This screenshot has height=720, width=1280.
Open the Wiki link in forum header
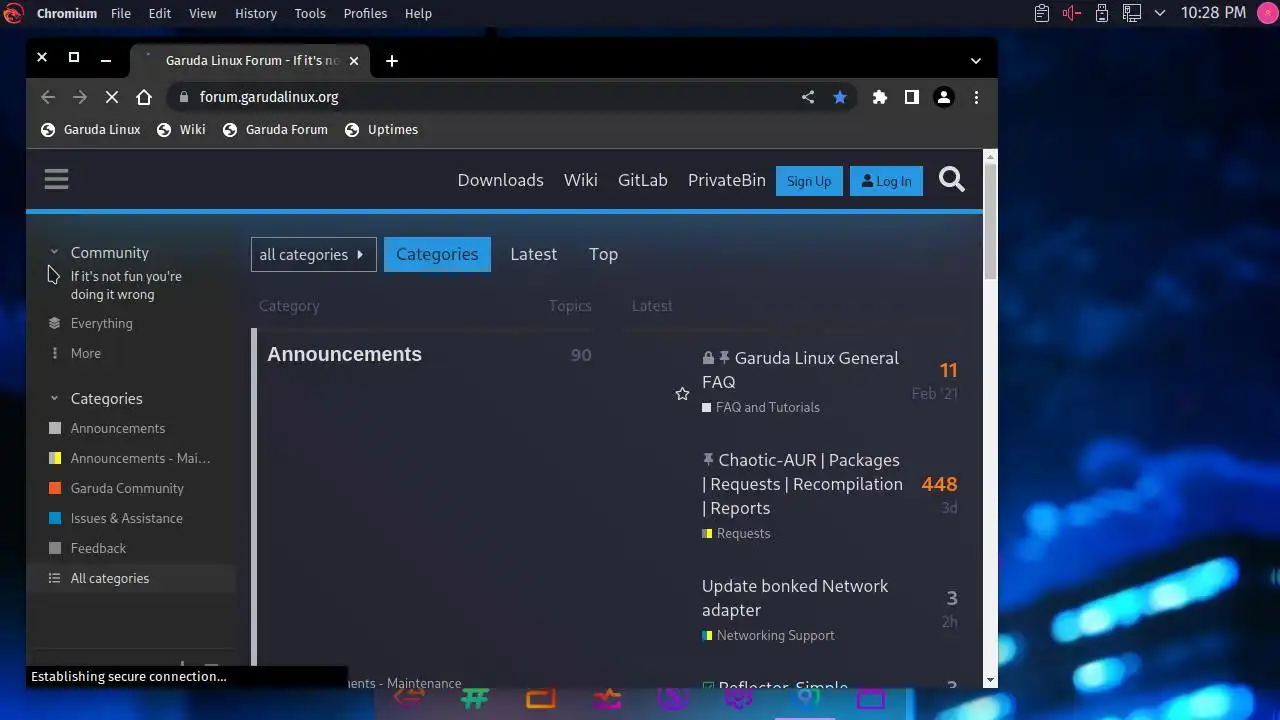point(580,180)
